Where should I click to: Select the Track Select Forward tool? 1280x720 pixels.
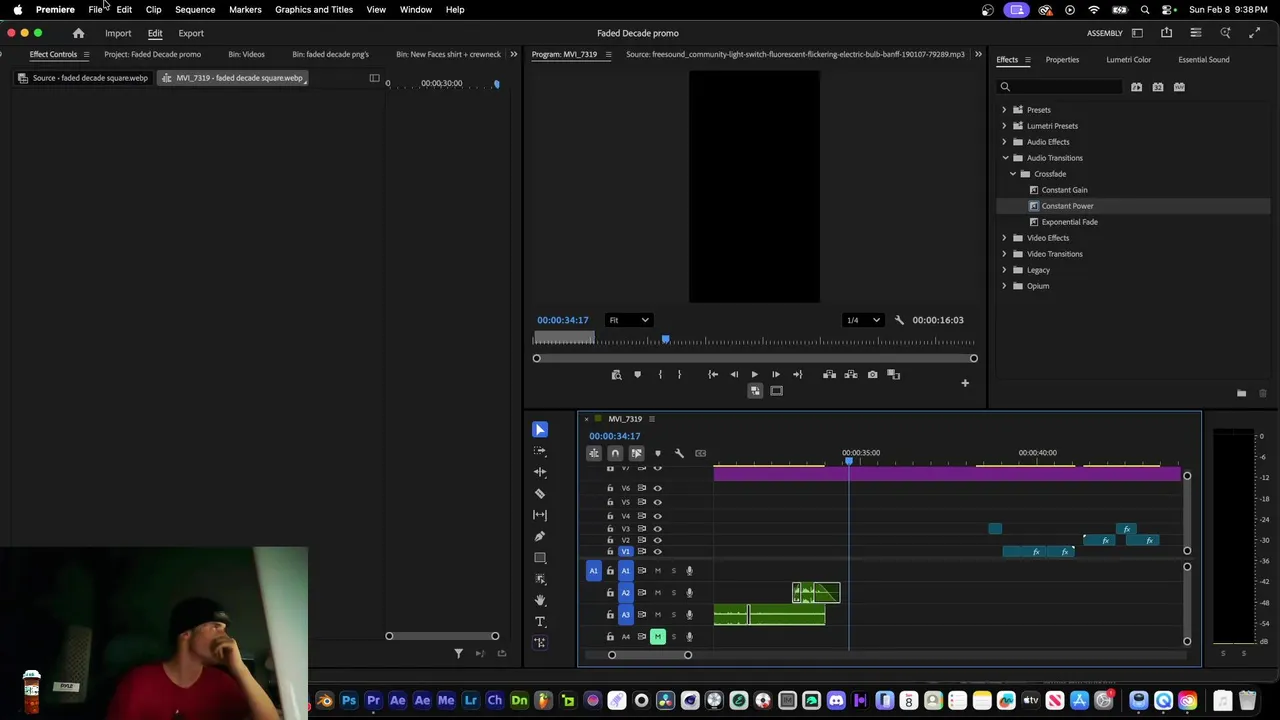click(540, 451)
